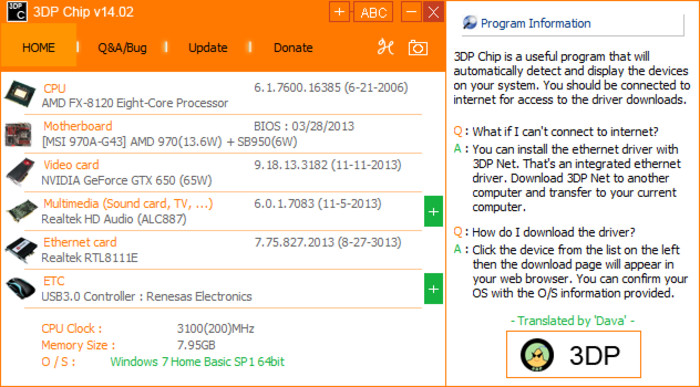Screen dimensions: 700x387
Task: Open the Video card driver link
Action: [x=71, y=165]
